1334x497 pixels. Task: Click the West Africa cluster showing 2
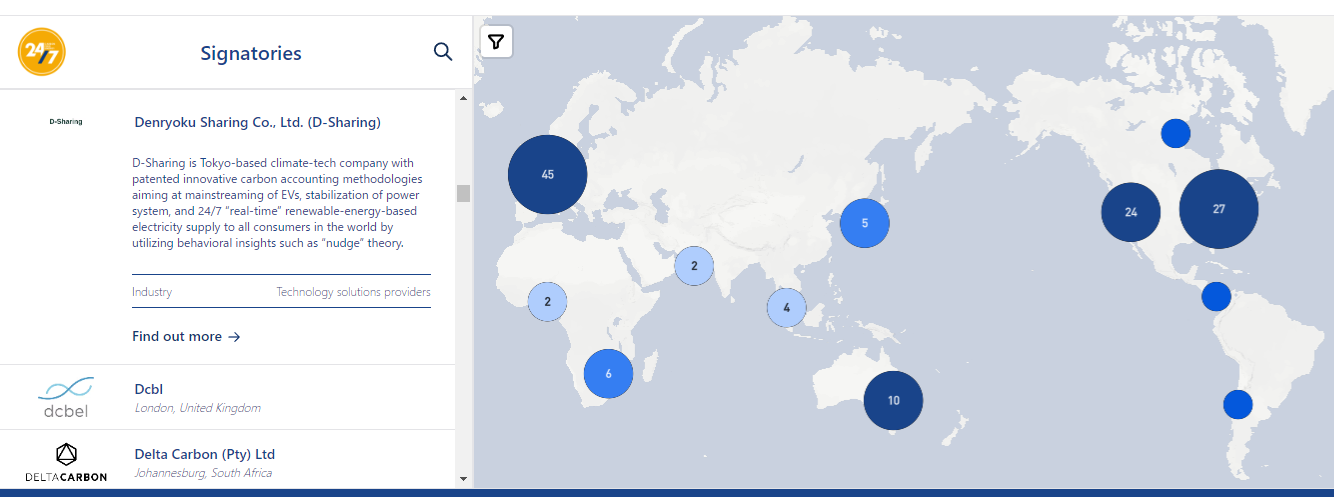click(x=547, y=301)
